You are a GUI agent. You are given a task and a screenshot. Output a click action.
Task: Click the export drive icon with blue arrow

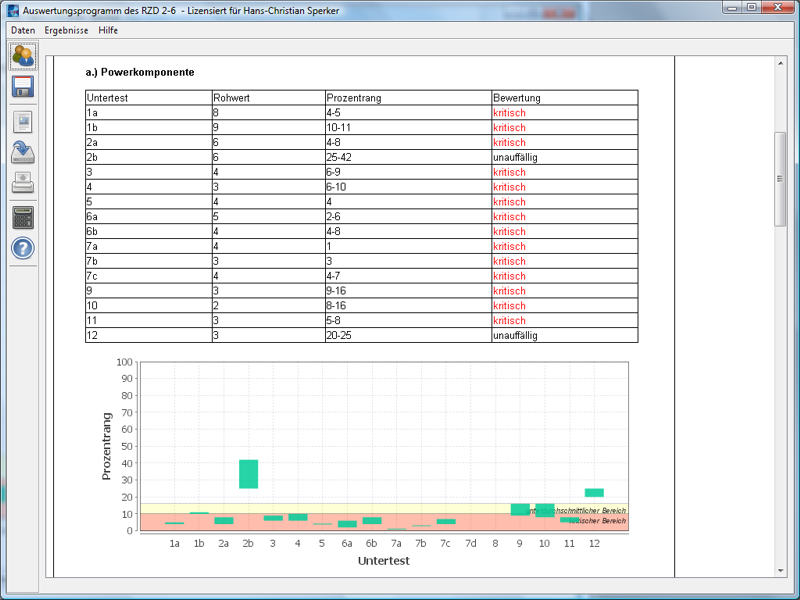(23, 152)
